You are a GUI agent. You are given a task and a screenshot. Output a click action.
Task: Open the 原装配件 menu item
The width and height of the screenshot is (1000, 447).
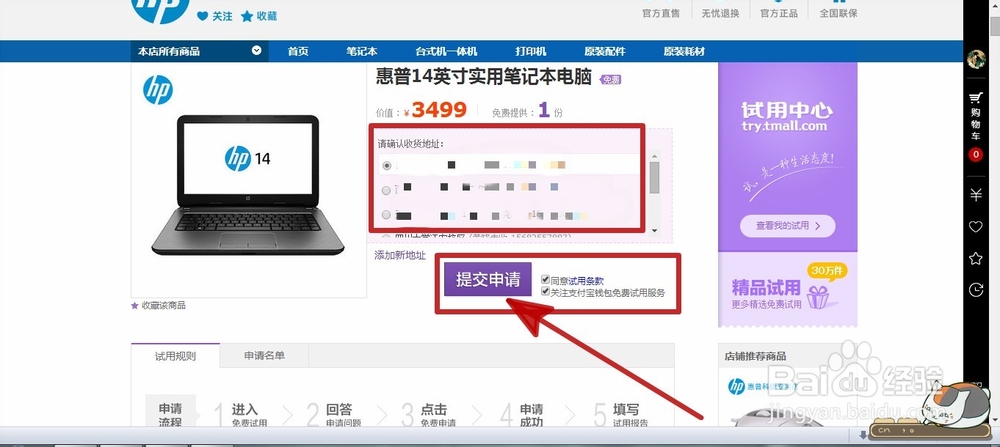pos(605,52)
